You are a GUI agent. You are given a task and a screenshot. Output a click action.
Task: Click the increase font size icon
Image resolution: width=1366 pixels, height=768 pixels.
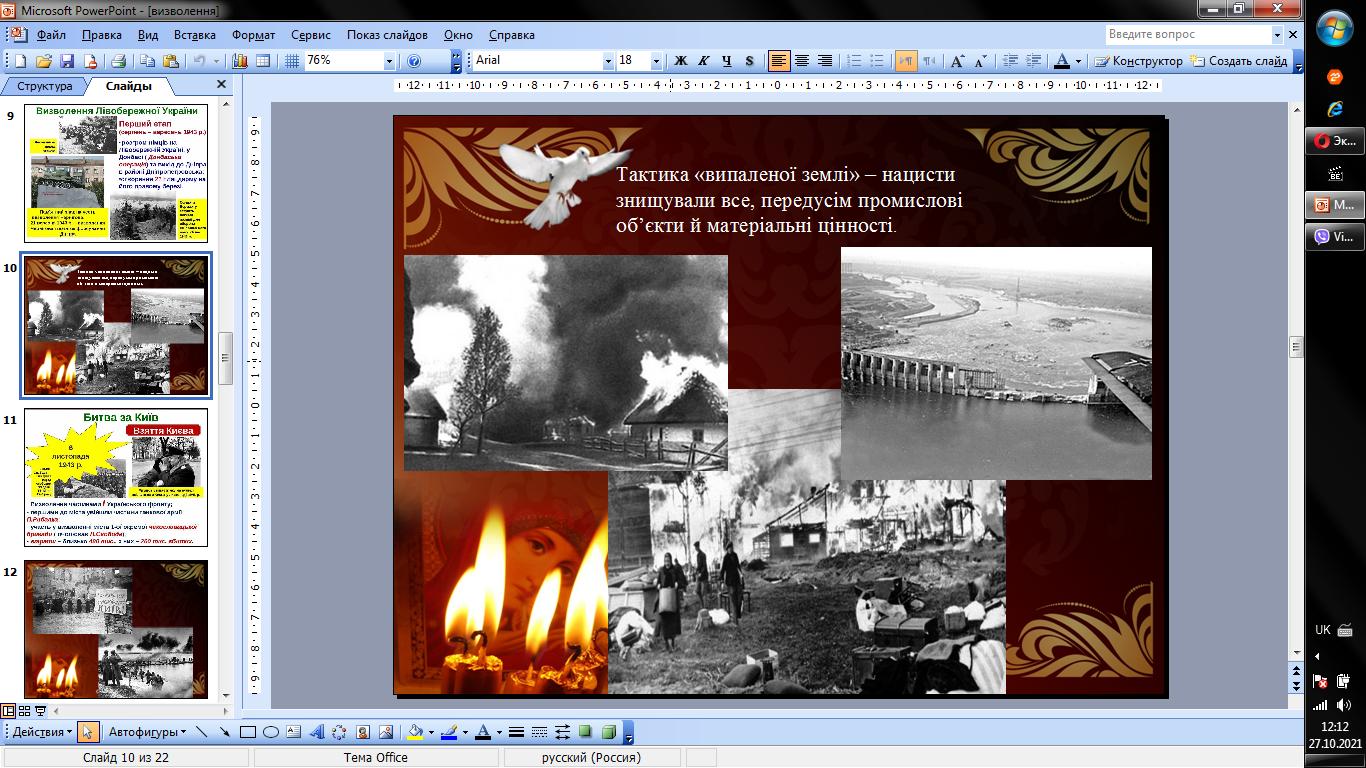pyautogui.click(x=957, y=61)
